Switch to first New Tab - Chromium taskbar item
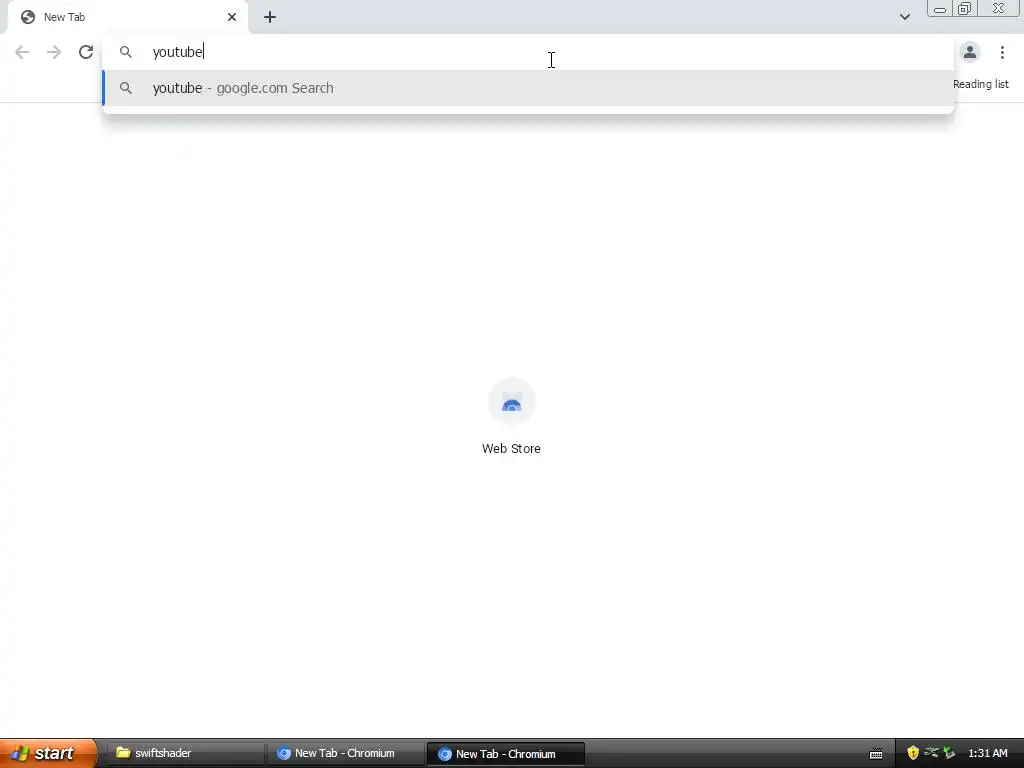This screenshot has width=1024, height=768. point(345,754)
